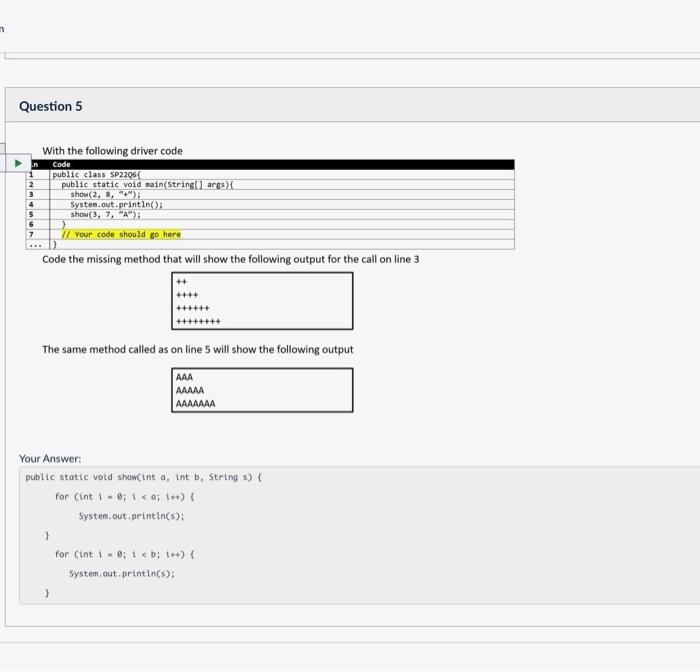Click the green play arrow icon
The width and height of the screenshot is (700, 672).
pos(18,163)
